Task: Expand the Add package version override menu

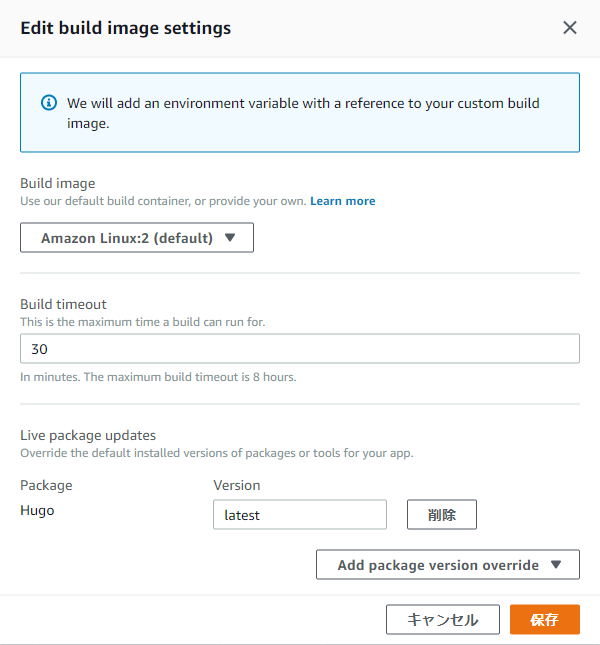Action: [448, 564]
